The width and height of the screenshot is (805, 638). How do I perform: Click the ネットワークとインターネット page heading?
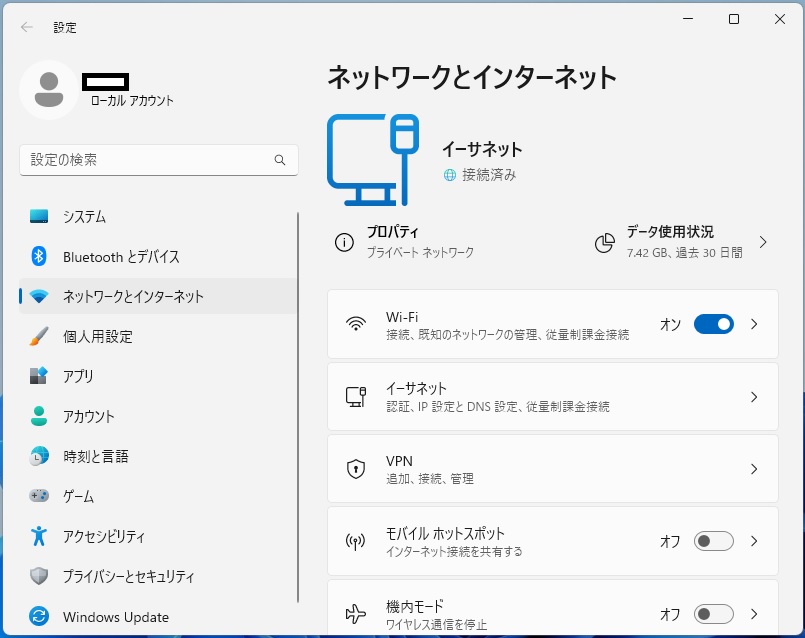click(472, 78)
